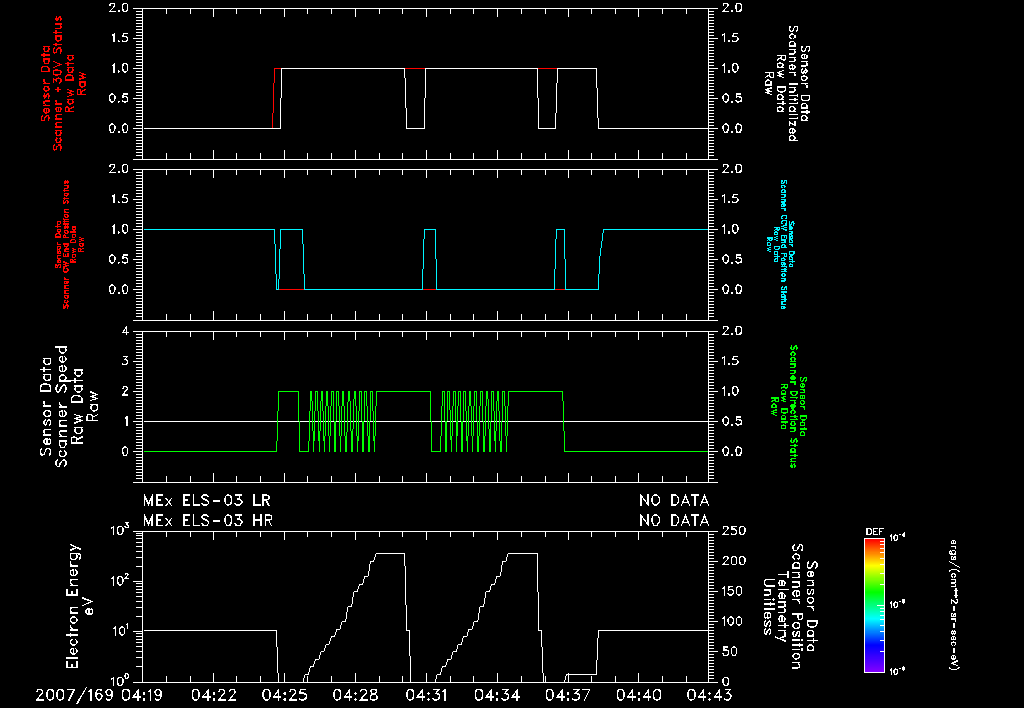Click the Scanner Position Telemetry Unitless axis title
The width and height of the screenshot is (1024, 708).
(789, 606)
